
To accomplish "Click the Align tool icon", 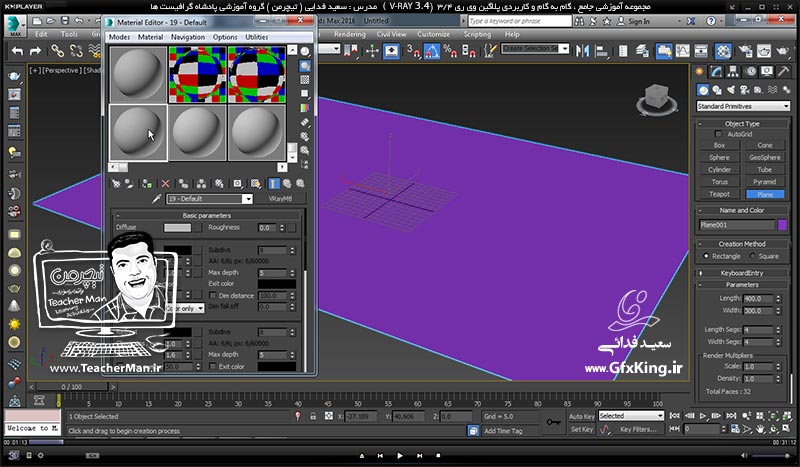I will pyautogui.click(x=602, y=51).
